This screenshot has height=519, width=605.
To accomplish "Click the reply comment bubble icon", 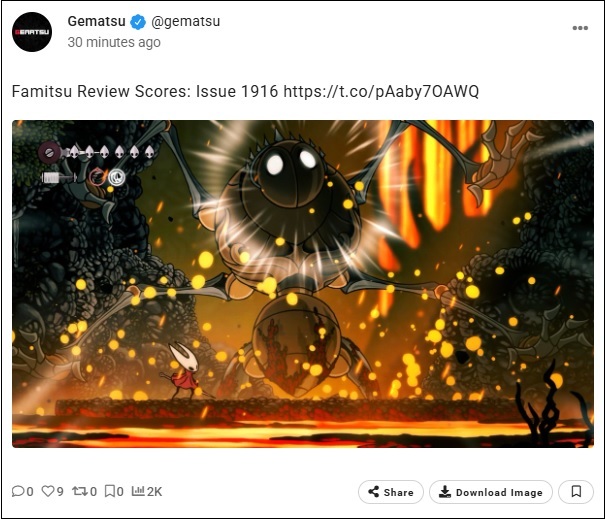I will [x=18, y=491].
